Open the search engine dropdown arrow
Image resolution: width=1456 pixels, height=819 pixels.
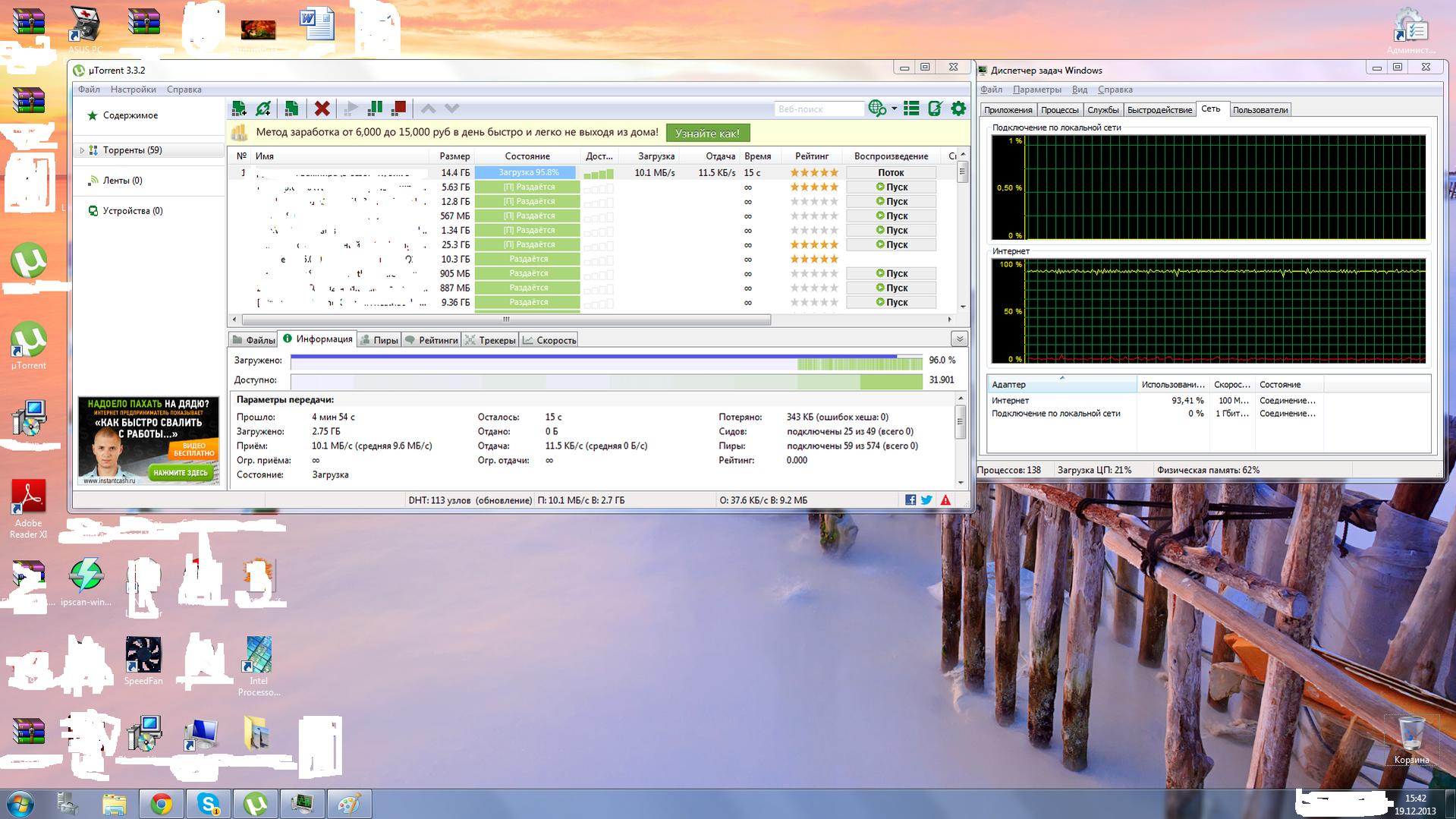894,109
